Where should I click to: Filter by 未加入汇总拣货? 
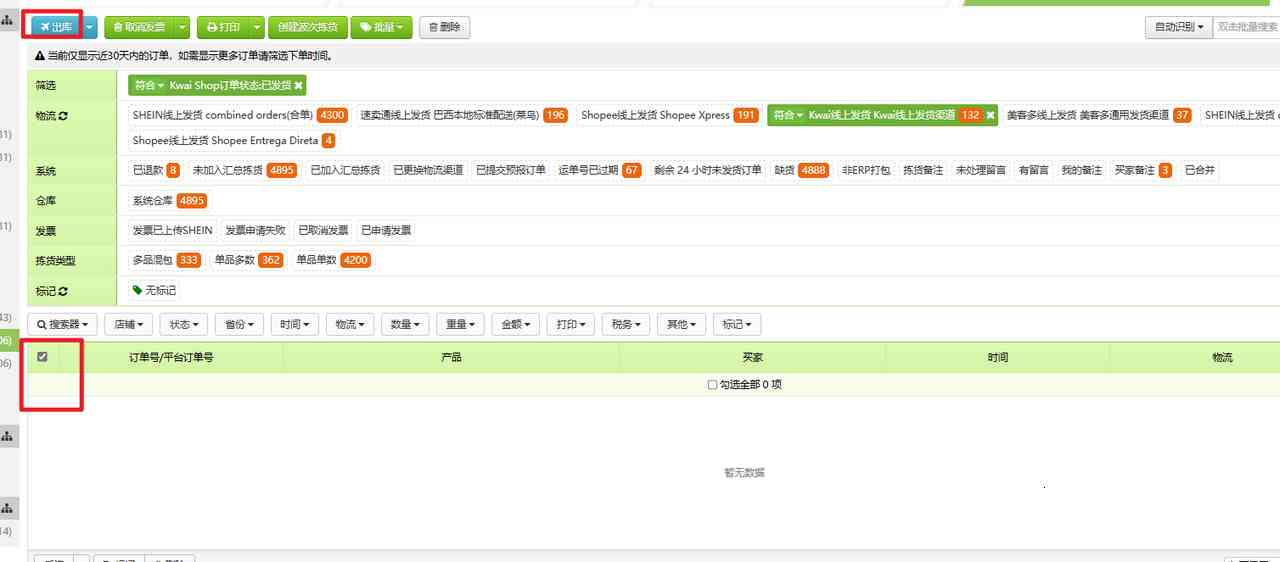244,170
